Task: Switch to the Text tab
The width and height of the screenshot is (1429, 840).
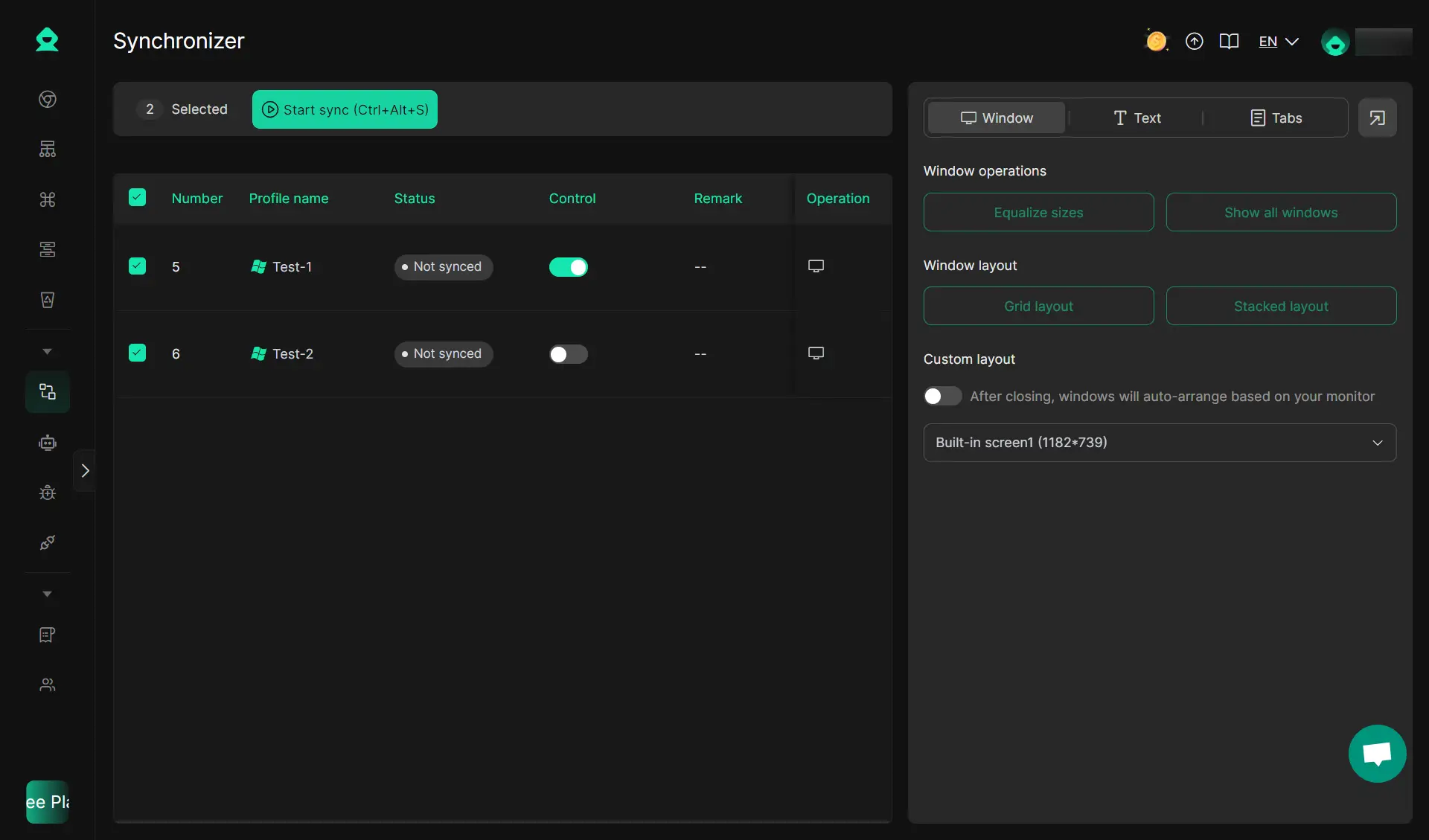Action: 1137,118
